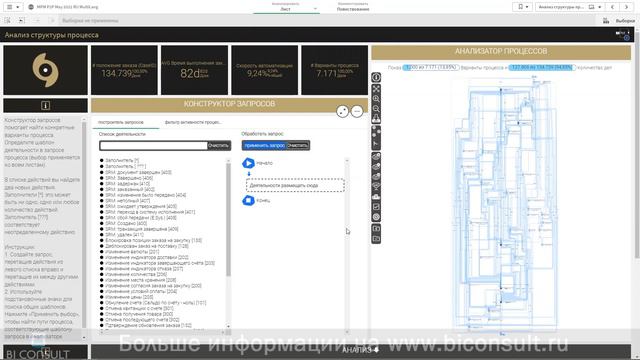The image size is (640, 360).
Task: Expand the query constructor to fullscreen
Action: click(342, 111)
